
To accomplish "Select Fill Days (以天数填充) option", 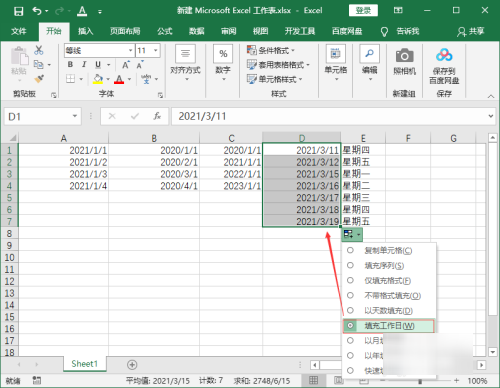I will point(389,311).
